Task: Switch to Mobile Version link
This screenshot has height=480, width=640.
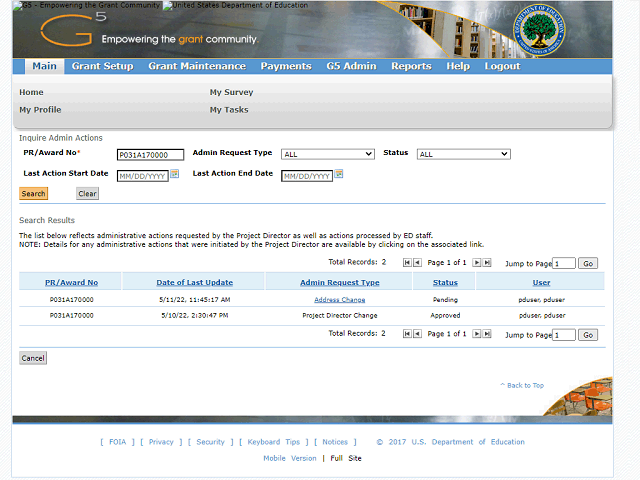Action: pyautogui.click(x=290, y=458)
